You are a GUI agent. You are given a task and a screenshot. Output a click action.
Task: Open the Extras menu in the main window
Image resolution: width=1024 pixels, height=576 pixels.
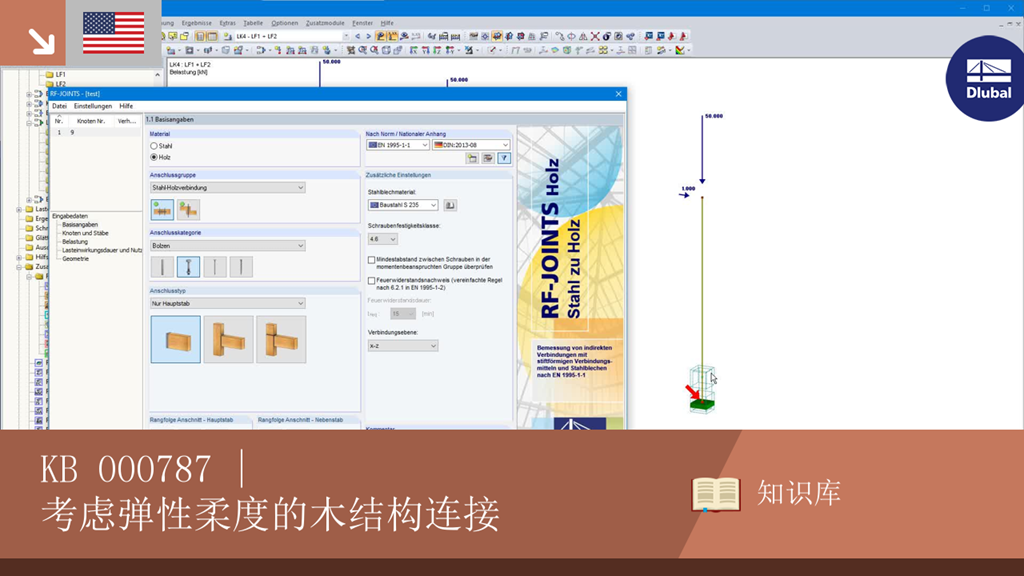[x=227, y=23]
